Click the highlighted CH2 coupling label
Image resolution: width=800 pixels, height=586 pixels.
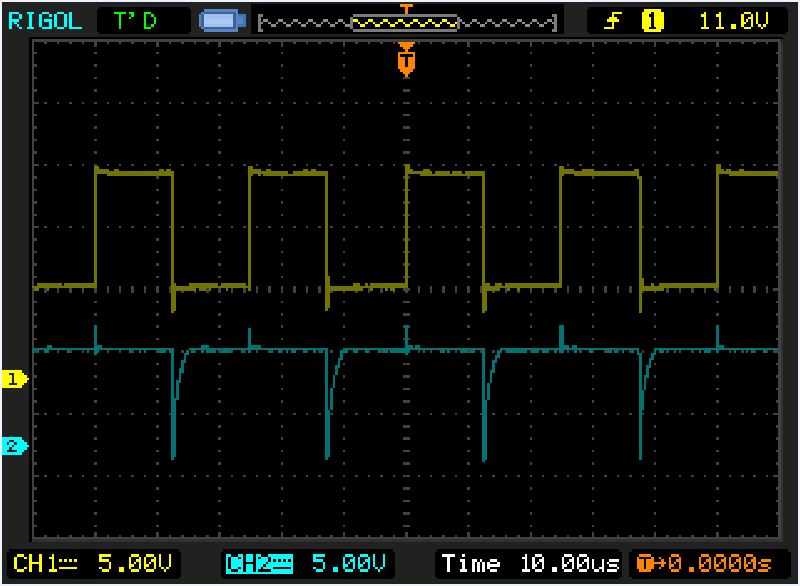[259, 564]
